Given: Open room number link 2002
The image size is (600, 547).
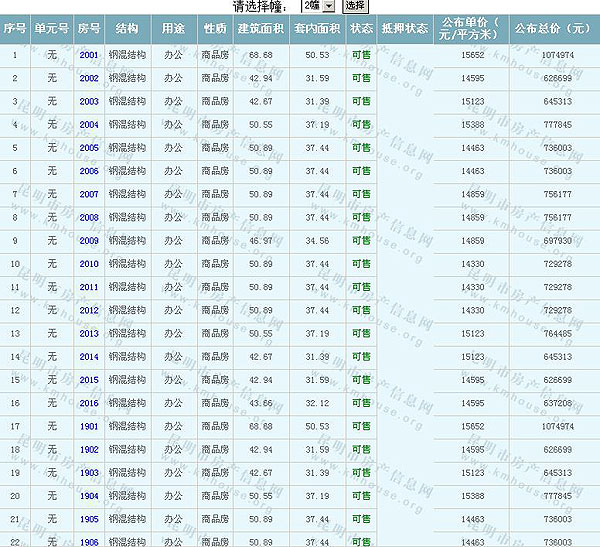Looking at the screenshot, I should [x=89, y=78].
